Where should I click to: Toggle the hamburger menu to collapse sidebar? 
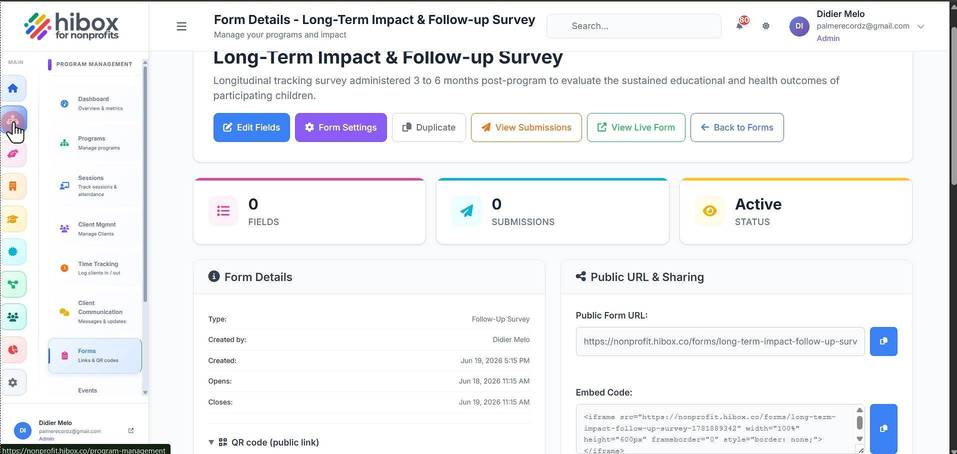(181, 26)
